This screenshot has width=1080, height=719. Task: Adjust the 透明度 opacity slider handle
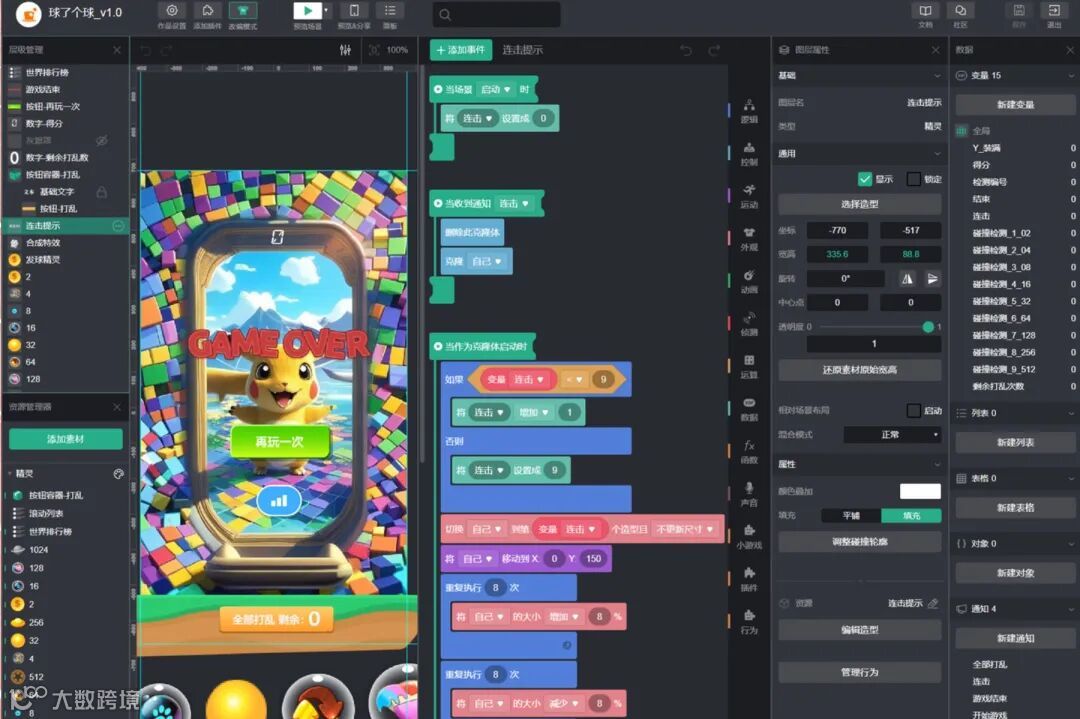tap(928, 327)
